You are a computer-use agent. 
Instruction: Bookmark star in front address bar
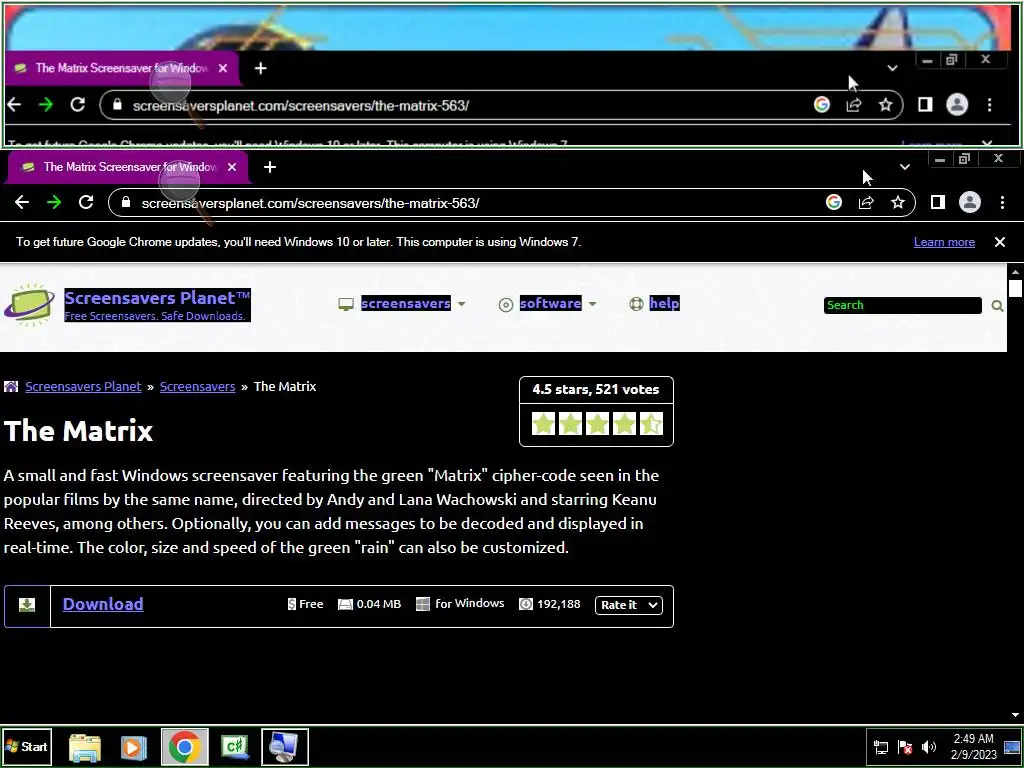click(898, 202)
